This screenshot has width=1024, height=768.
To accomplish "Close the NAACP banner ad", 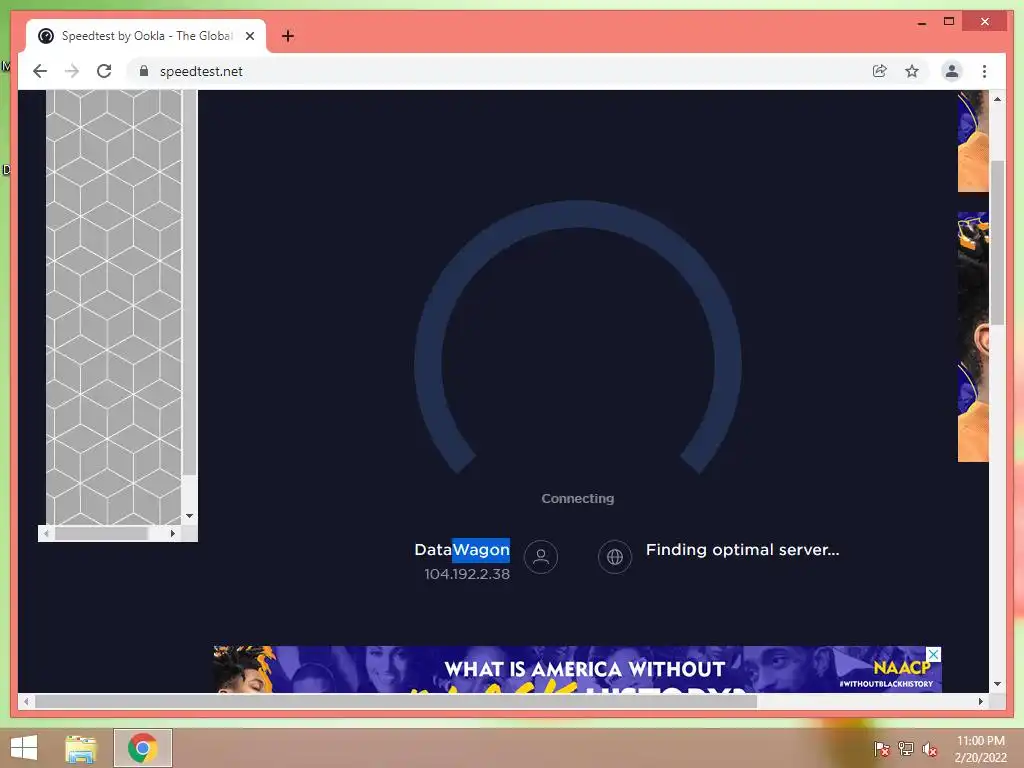I will click(x=934, y=654).
